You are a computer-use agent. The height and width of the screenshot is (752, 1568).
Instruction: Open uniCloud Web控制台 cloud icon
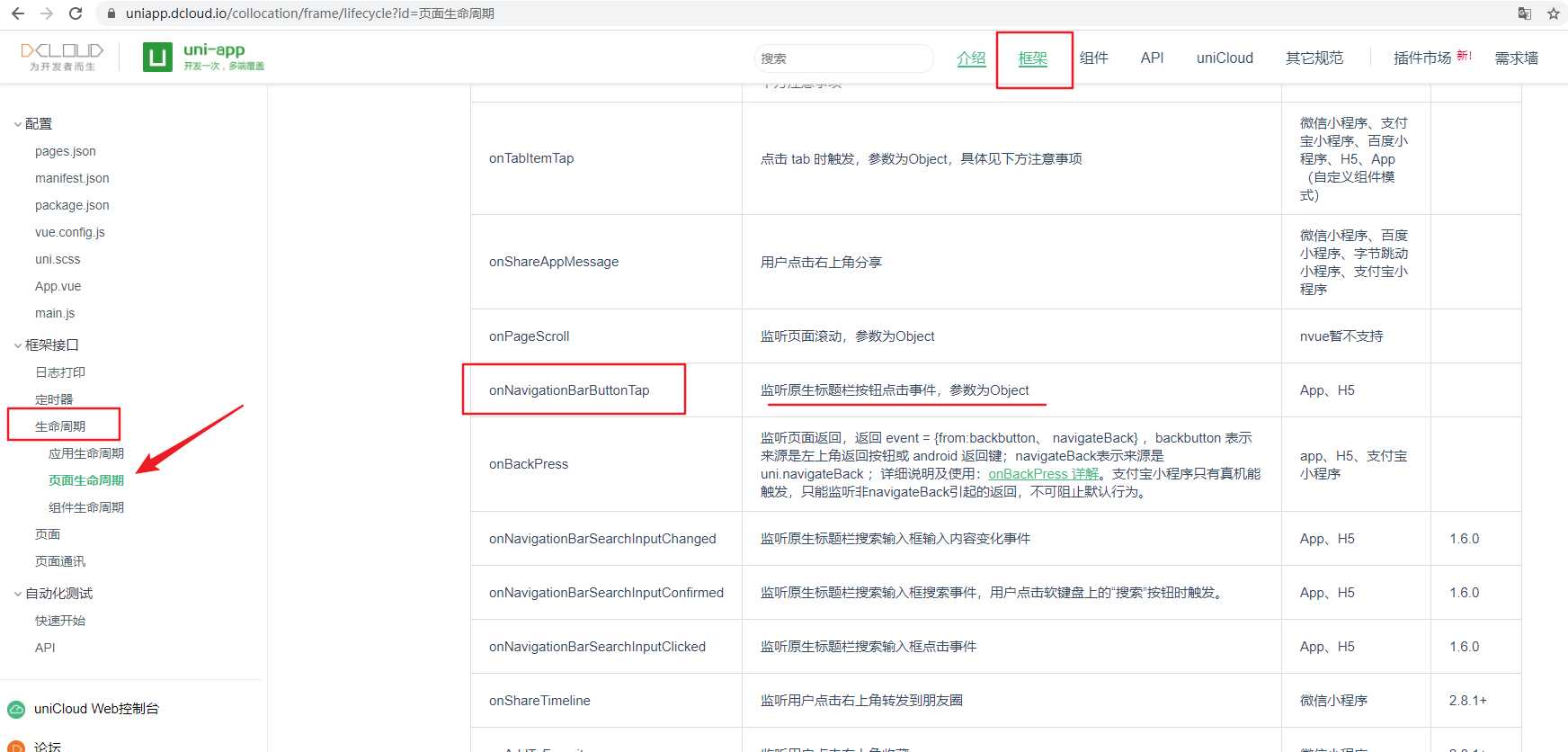click(16, 709)
